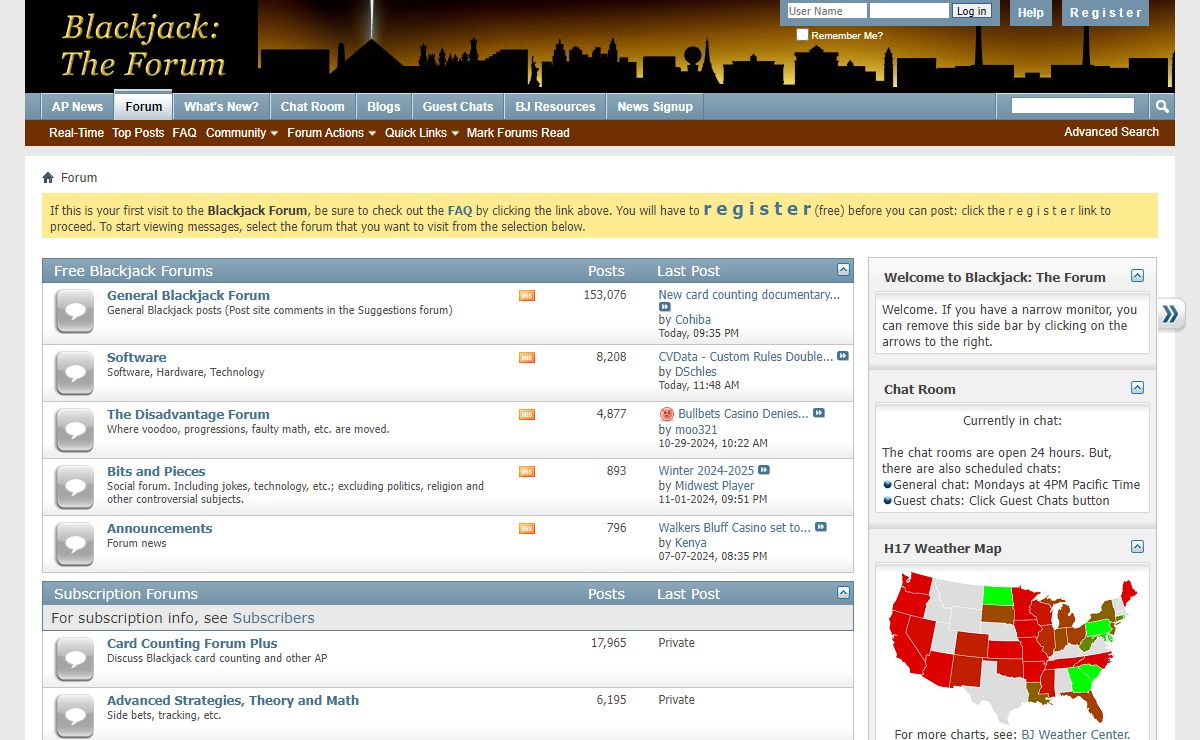
Task: Open RSS feed for General Blackjack Forum
Action: pos(527,296)
